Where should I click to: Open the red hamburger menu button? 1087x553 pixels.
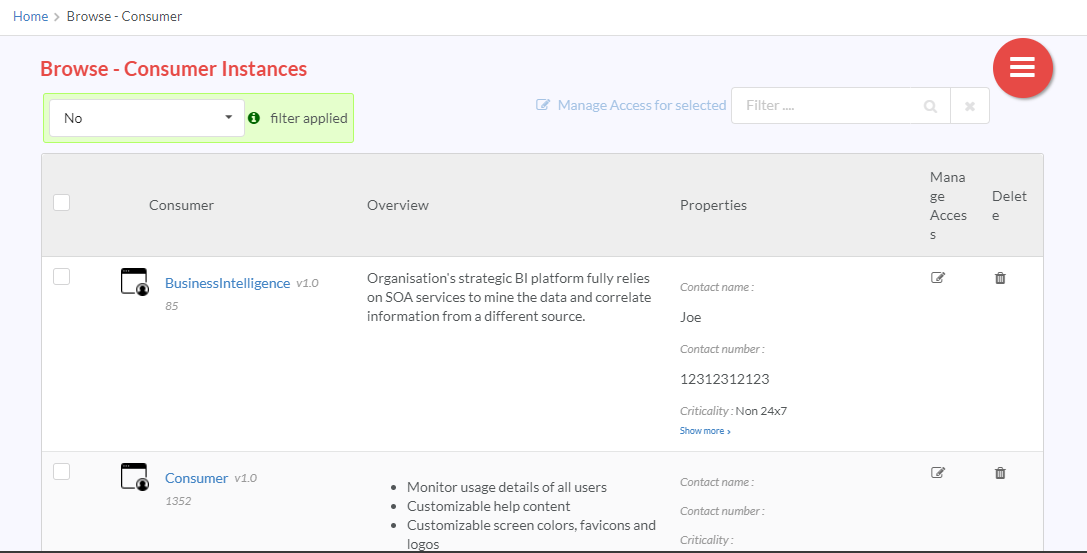[1023, 68]
